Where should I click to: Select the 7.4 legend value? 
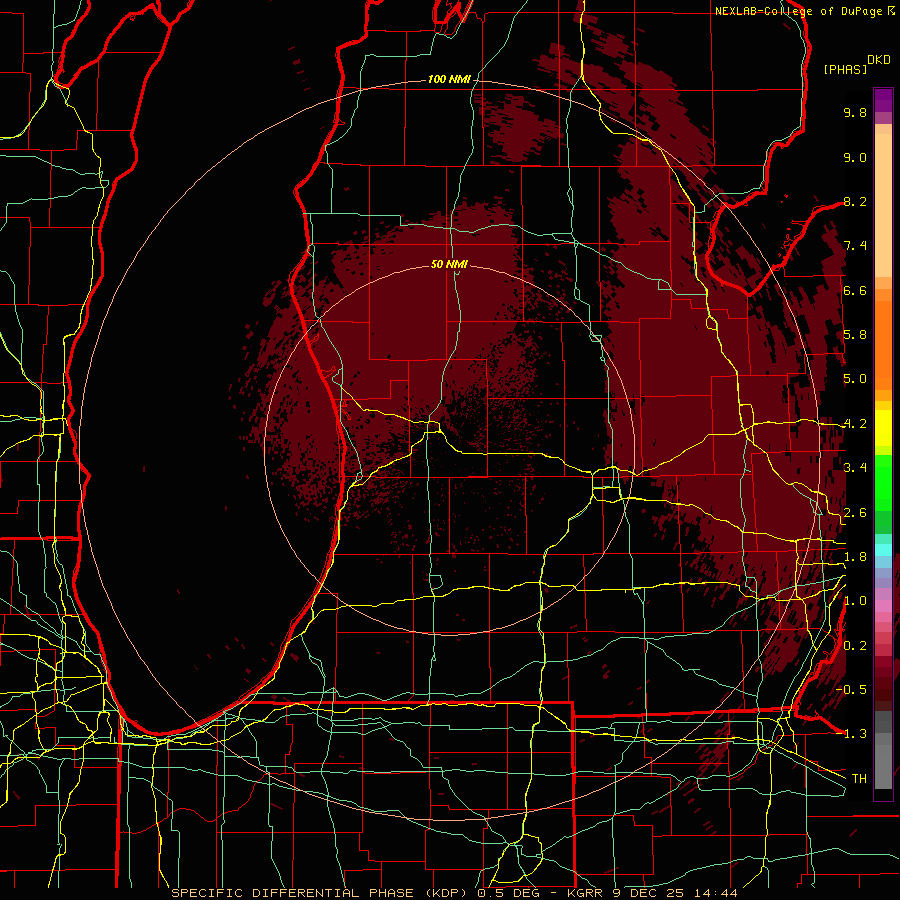855,246
